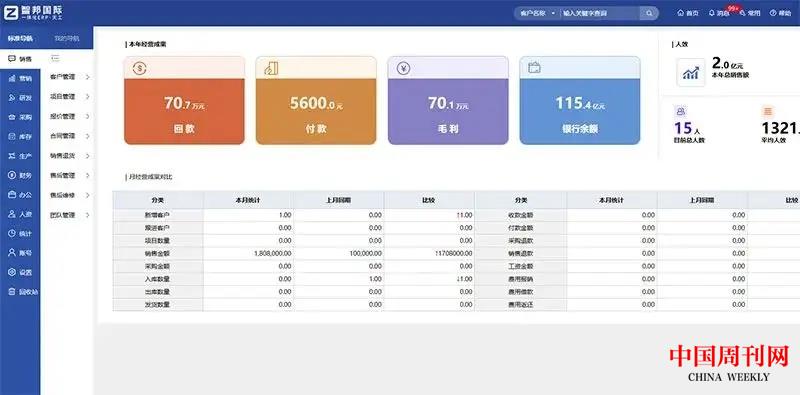Expand the 团队管理 submenu
This screenshot has height=395, width=800.
[70, 215]
